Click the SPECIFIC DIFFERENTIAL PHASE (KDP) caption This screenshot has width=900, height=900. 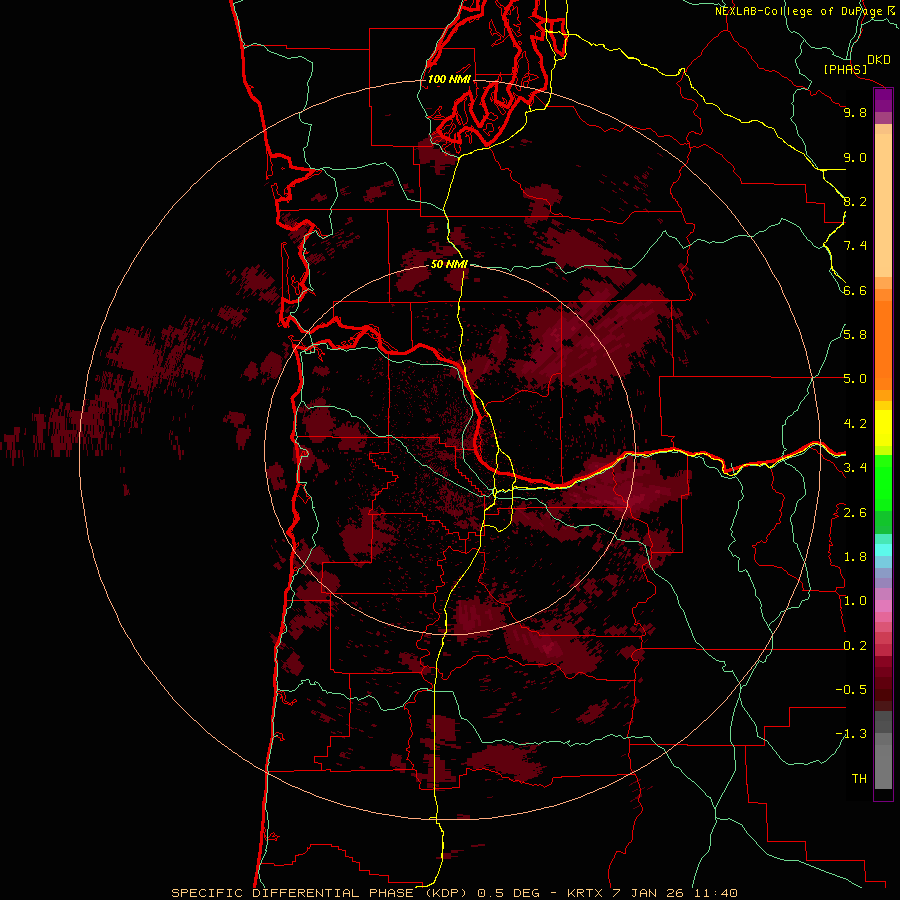click(x=322, y=893)
